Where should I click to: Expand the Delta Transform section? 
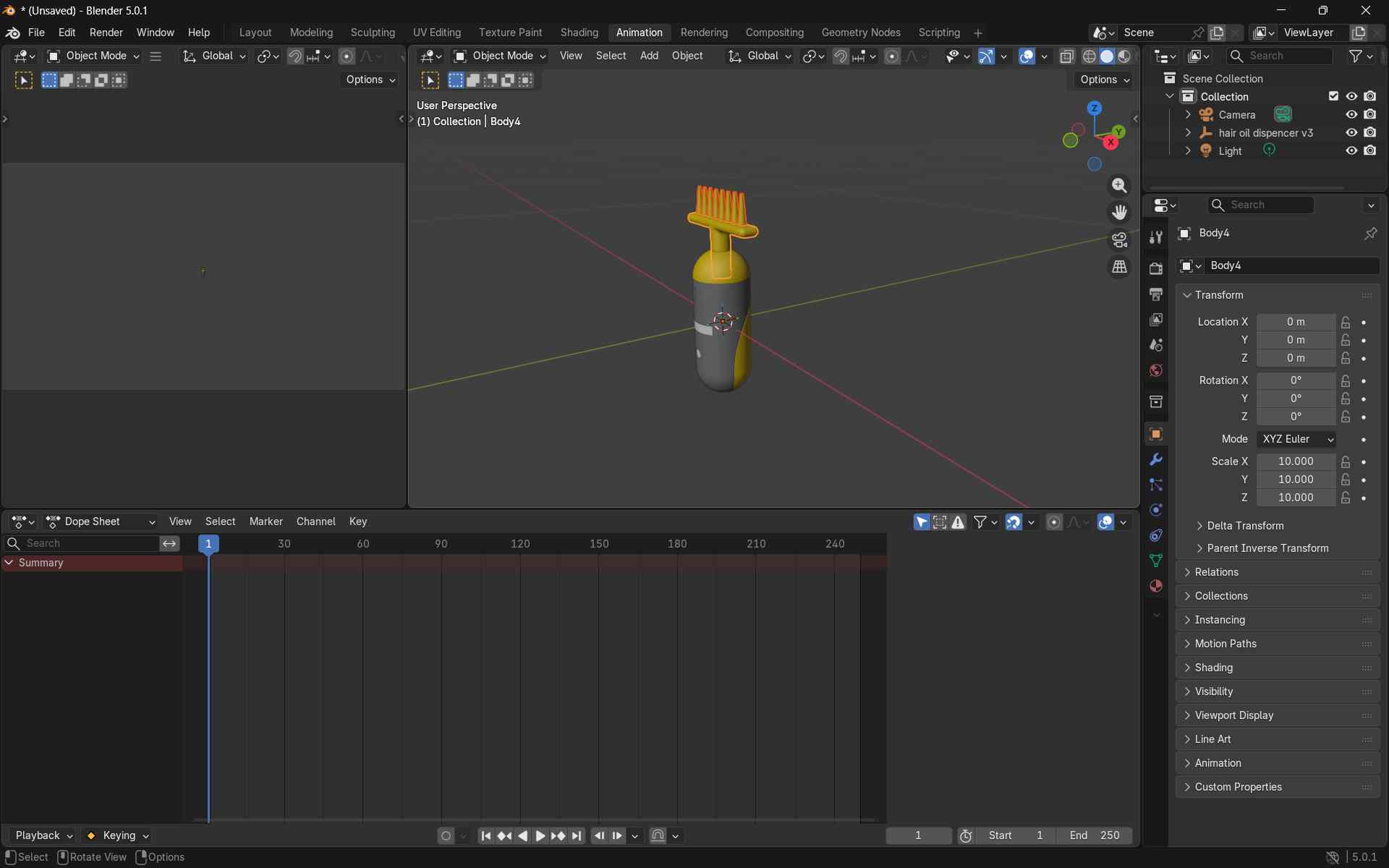tap(1244, 526)
